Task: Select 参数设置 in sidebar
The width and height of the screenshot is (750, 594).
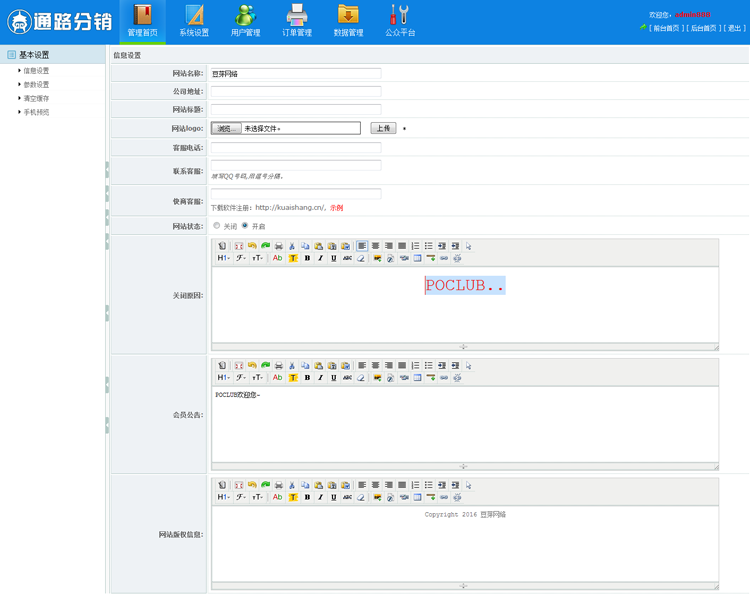Action: pos(36,85)
